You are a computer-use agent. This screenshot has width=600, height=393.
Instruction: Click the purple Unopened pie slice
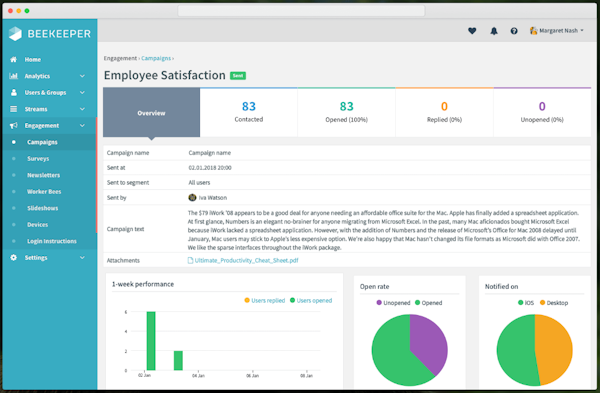pyautogui.click(x=427, y=341)
